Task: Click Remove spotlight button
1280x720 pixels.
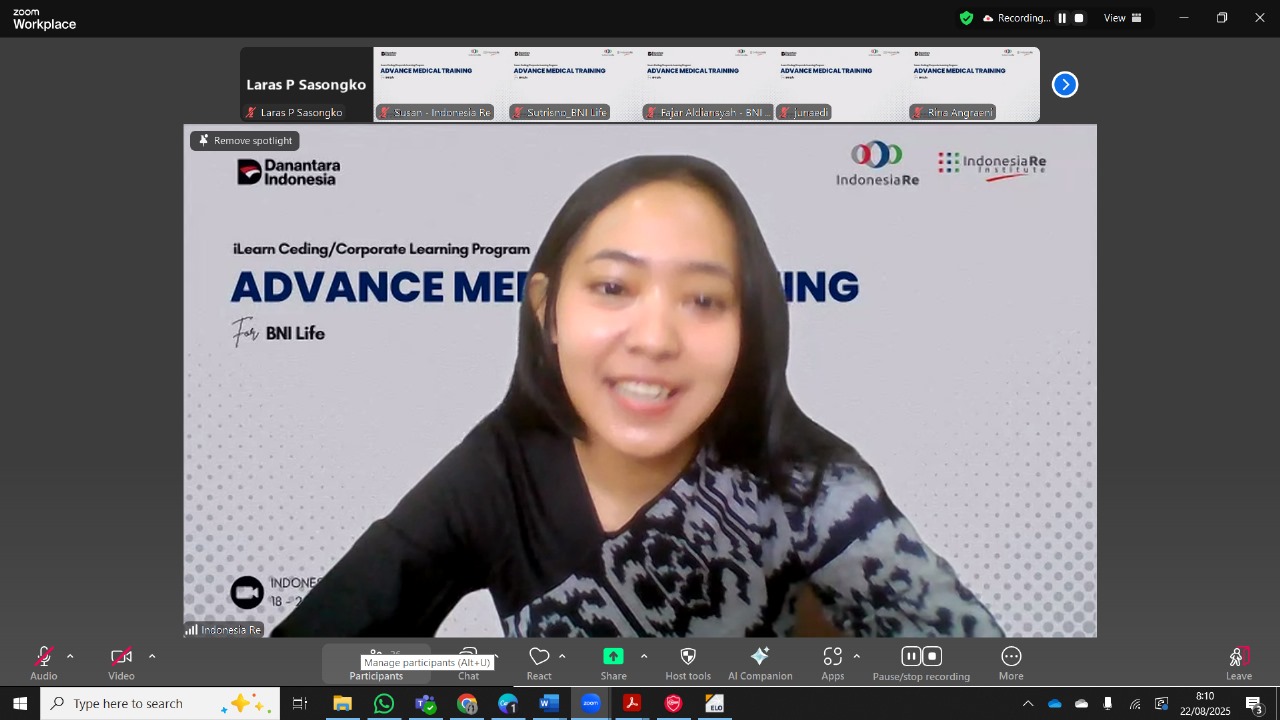Action: click(x=245, y=141)
